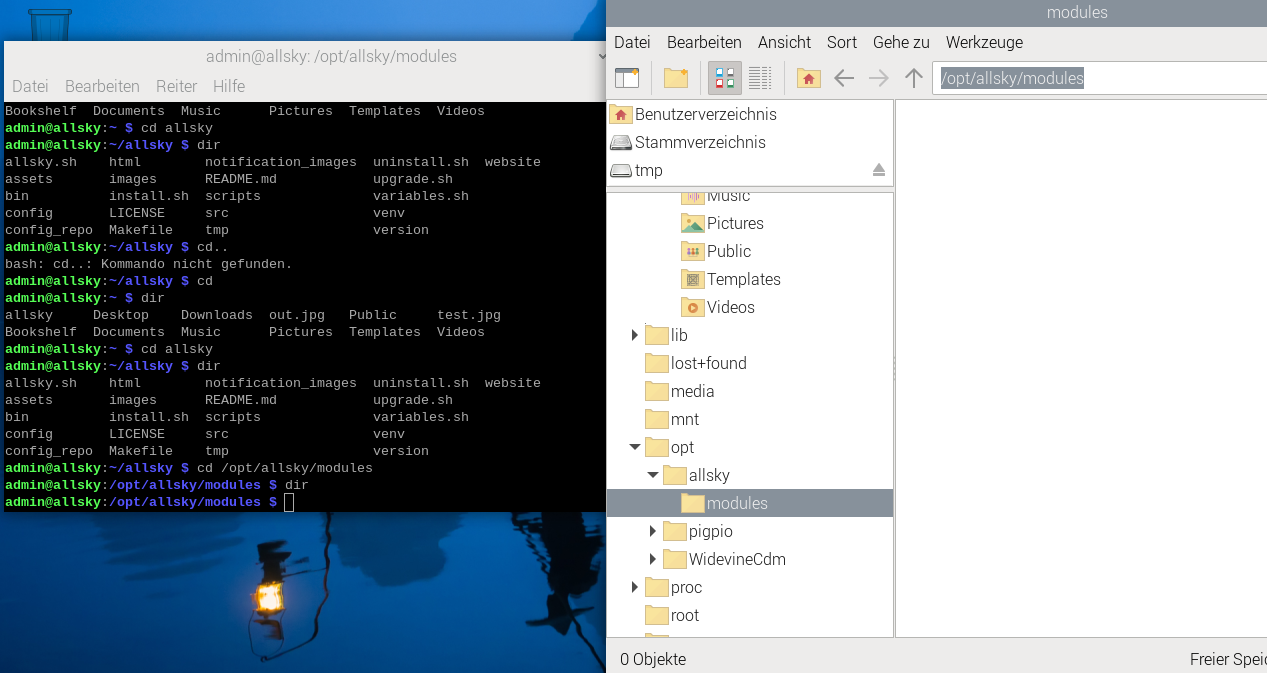Open Hilfe menu in terminal
Image resolution: width=1267 pixels, height=673 pixels.
point(229,86)
